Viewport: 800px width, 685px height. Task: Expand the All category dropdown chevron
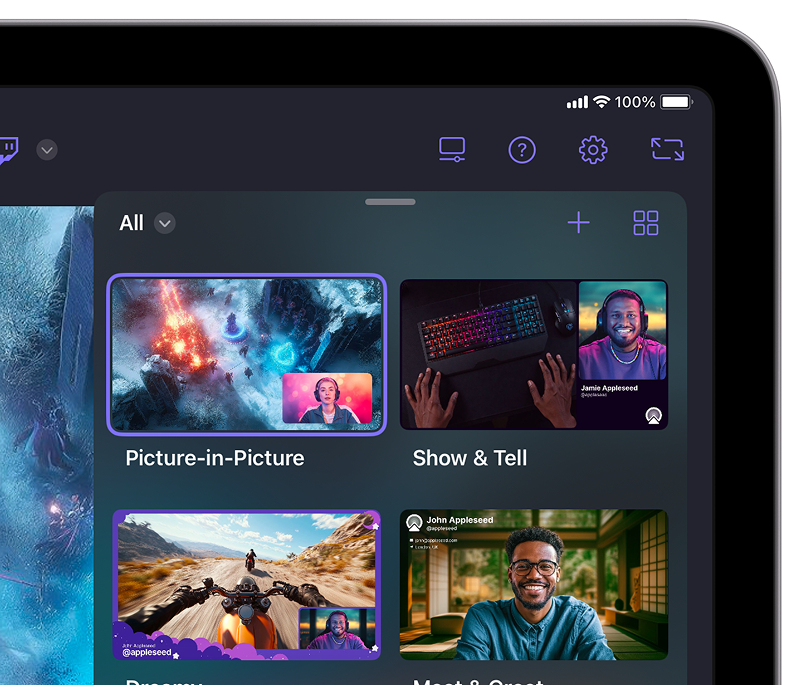[165, 223]
